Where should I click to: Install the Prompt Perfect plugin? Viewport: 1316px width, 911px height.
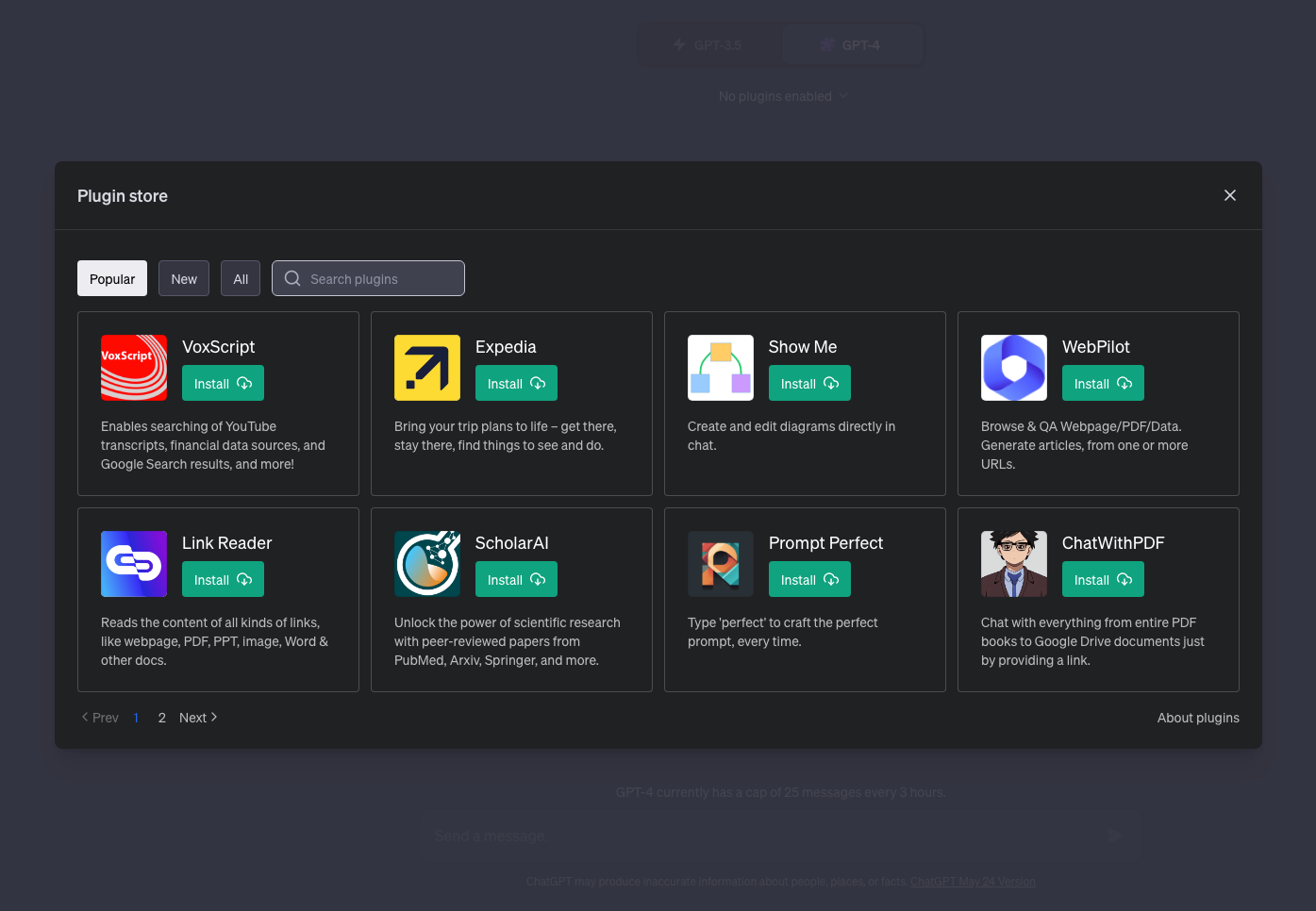click(x=809, y=579)
